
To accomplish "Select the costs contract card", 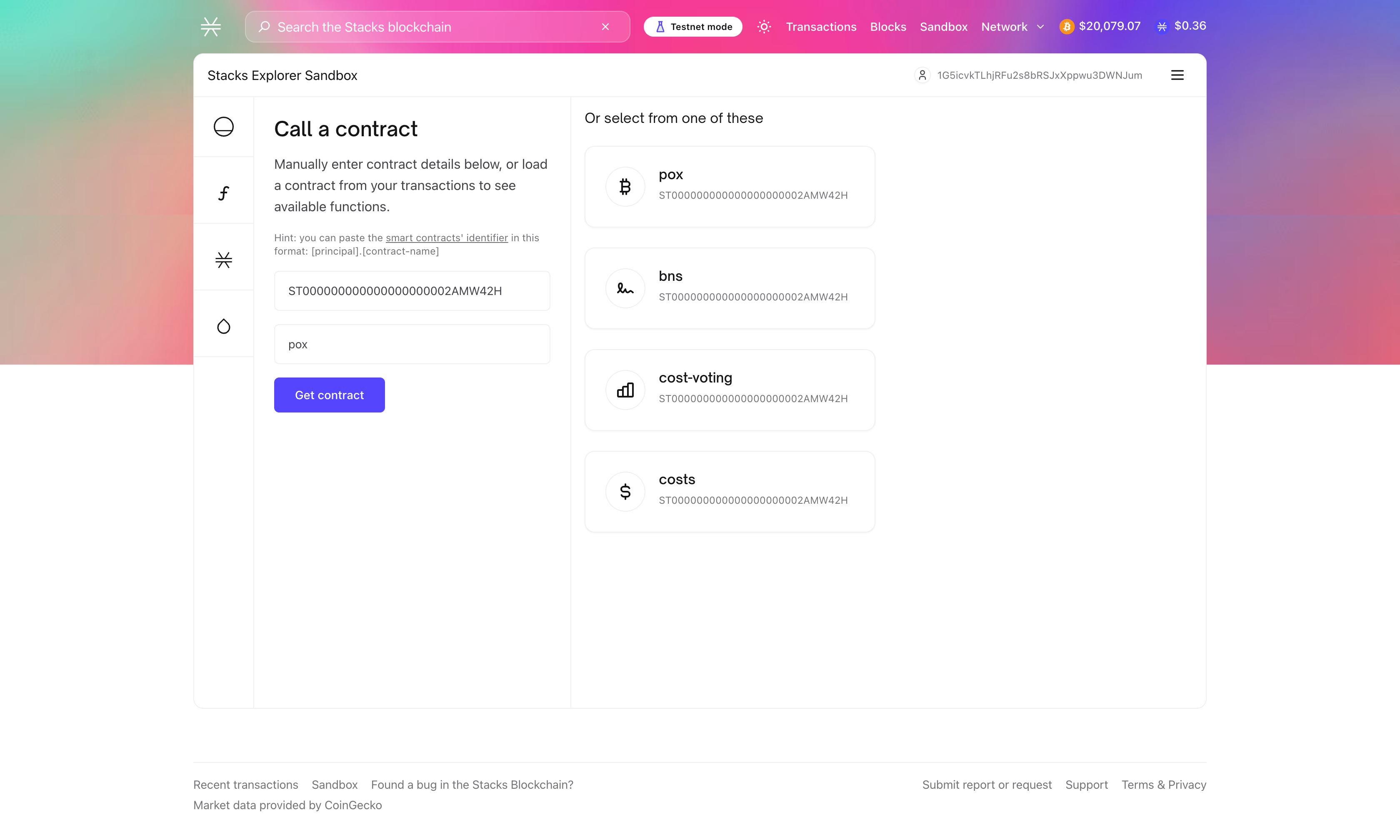I will click(x=730, y=491).
